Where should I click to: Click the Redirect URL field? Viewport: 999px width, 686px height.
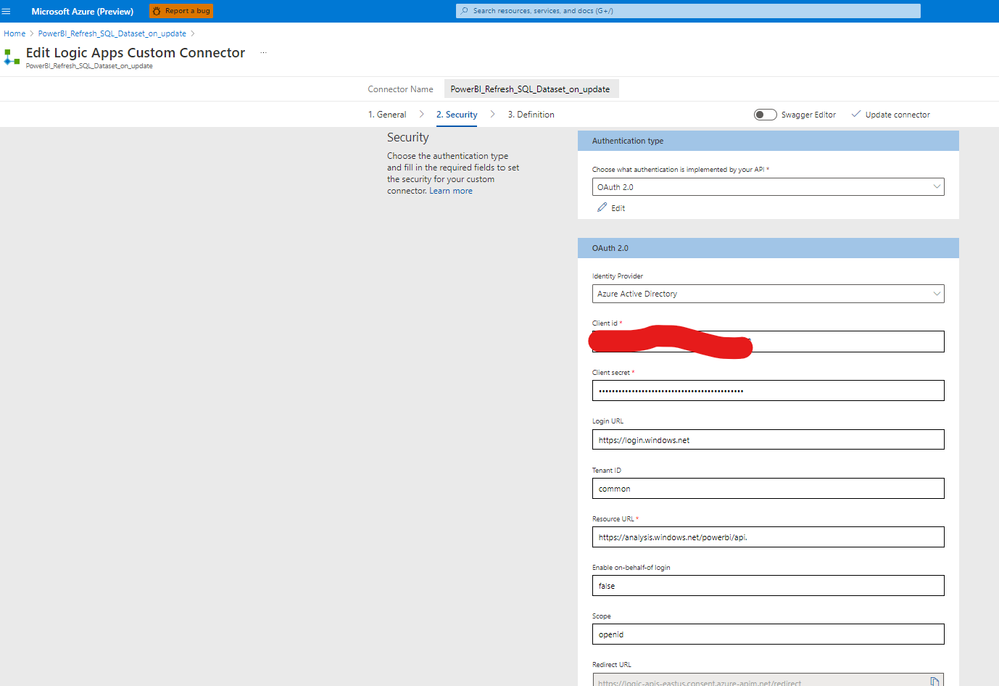(x=768, y=680)
